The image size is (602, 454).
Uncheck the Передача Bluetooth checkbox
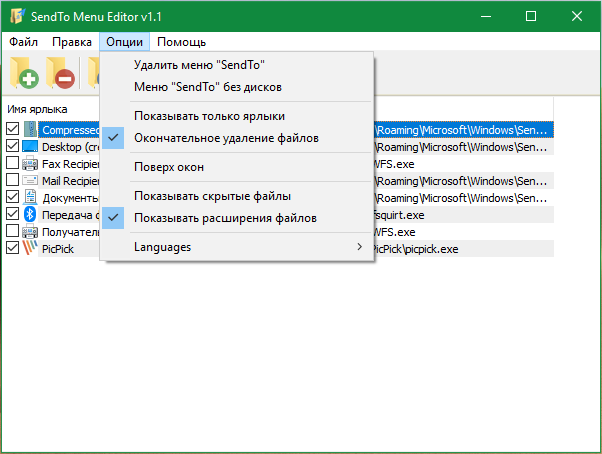click(12, 214)
